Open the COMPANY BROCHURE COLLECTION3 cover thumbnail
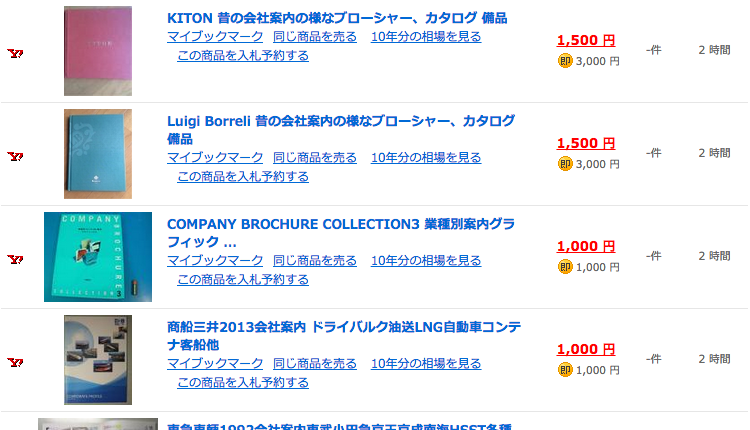 [98, 257]
